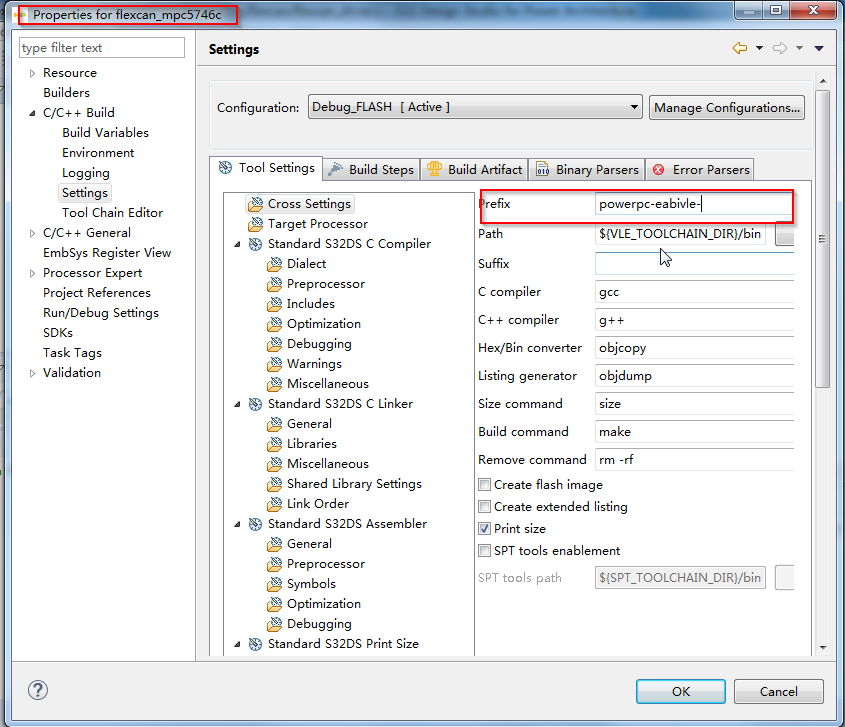Collapse Standard S32DS C Compiler node

click(237, 245)
